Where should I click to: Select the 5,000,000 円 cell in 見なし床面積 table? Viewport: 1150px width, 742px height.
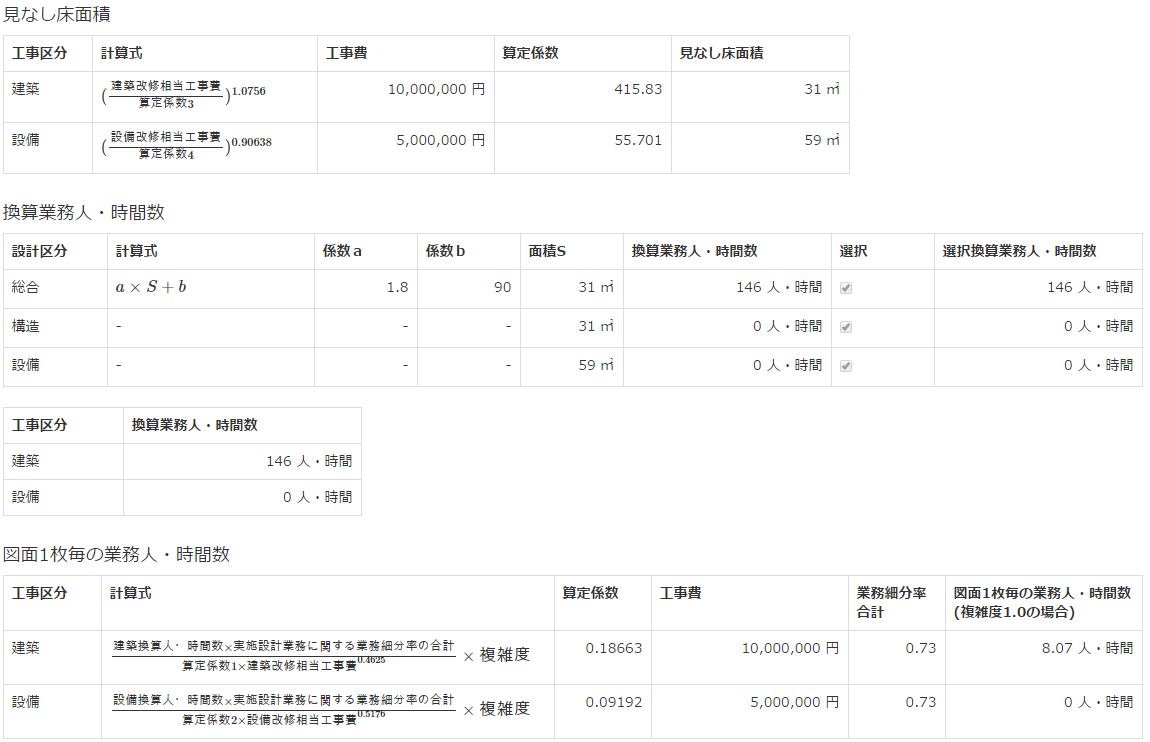coord(406,148)
